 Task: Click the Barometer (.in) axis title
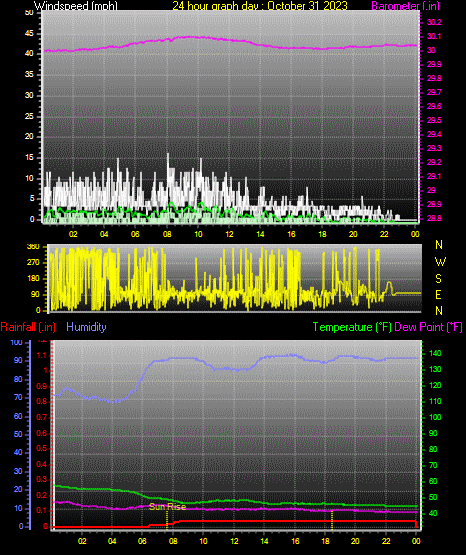click(405, 5)
